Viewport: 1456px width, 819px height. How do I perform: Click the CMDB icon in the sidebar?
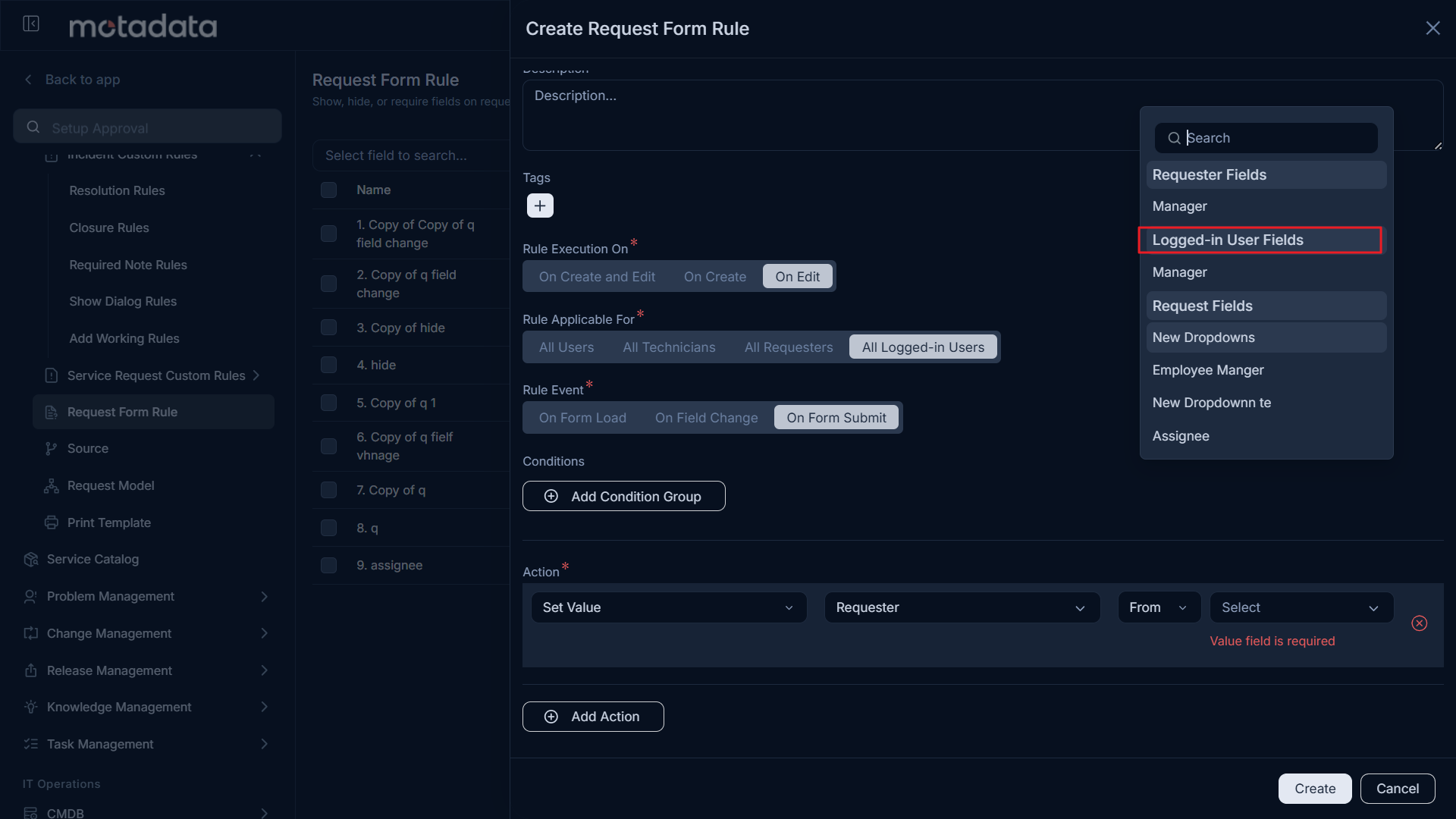(x=31, y=813)
